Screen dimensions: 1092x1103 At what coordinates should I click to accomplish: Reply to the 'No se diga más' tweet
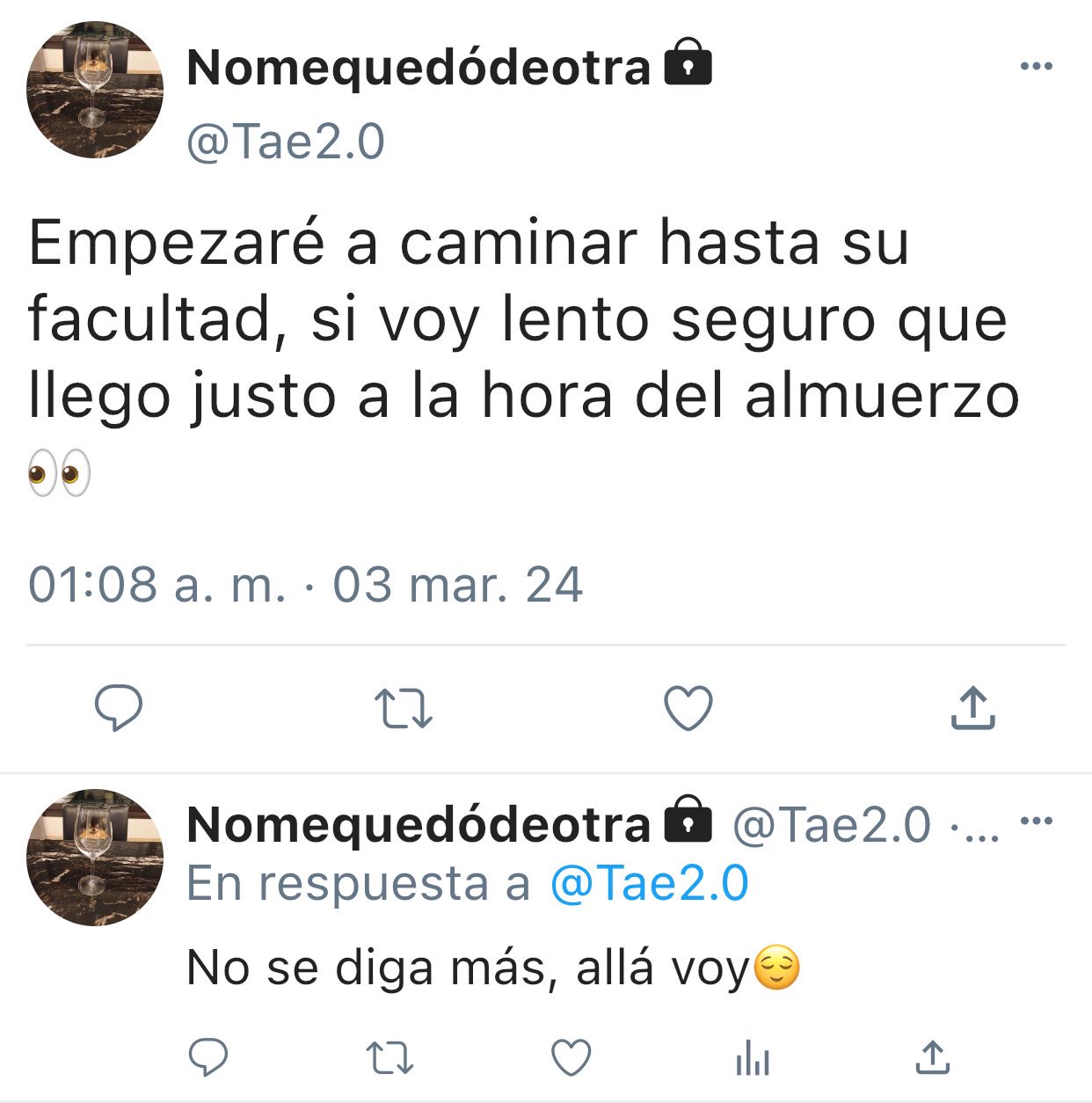coord(208,1057)
